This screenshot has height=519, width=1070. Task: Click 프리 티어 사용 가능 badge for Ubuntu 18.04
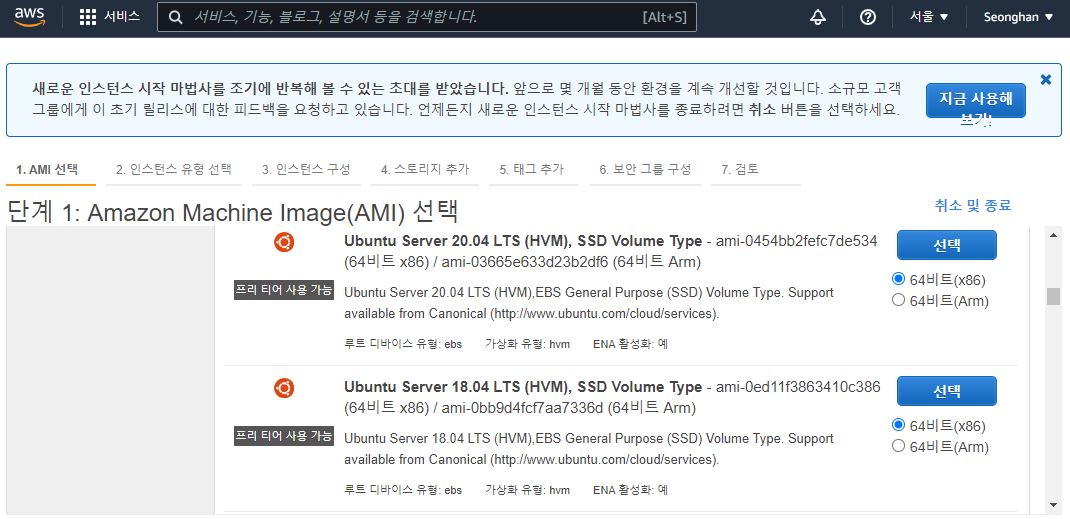284,436
